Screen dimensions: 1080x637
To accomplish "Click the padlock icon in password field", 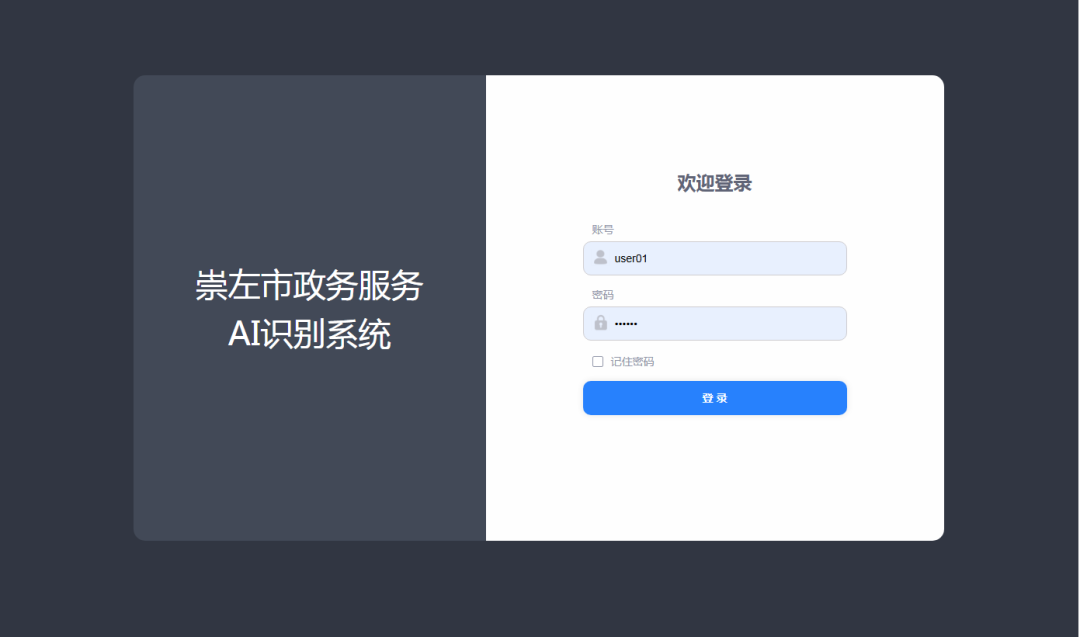I will click(601, 322).
